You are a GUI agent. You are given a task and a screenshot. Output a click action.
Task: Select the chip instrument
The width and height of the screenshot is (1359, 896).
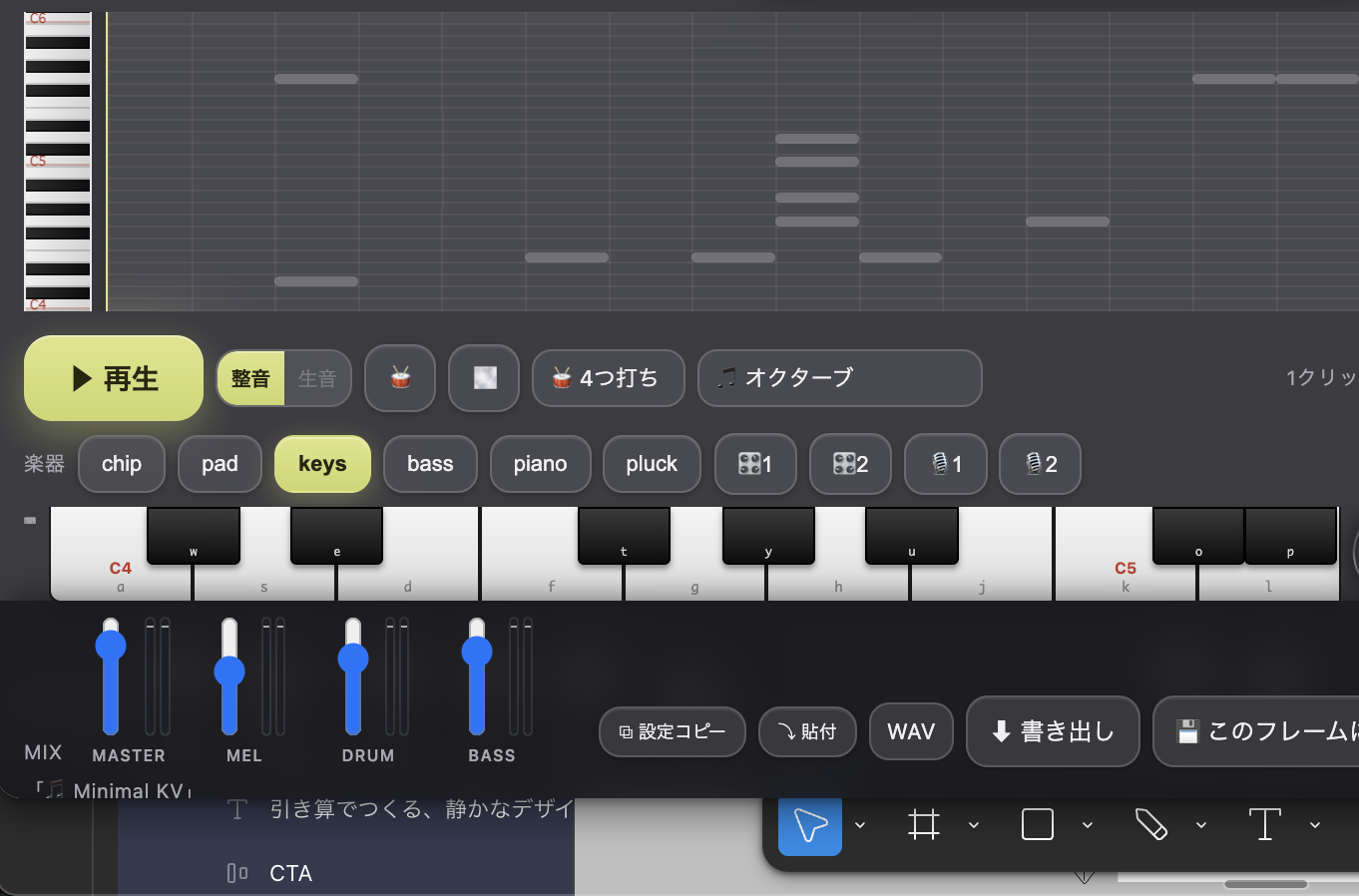[x=122, y=464]
